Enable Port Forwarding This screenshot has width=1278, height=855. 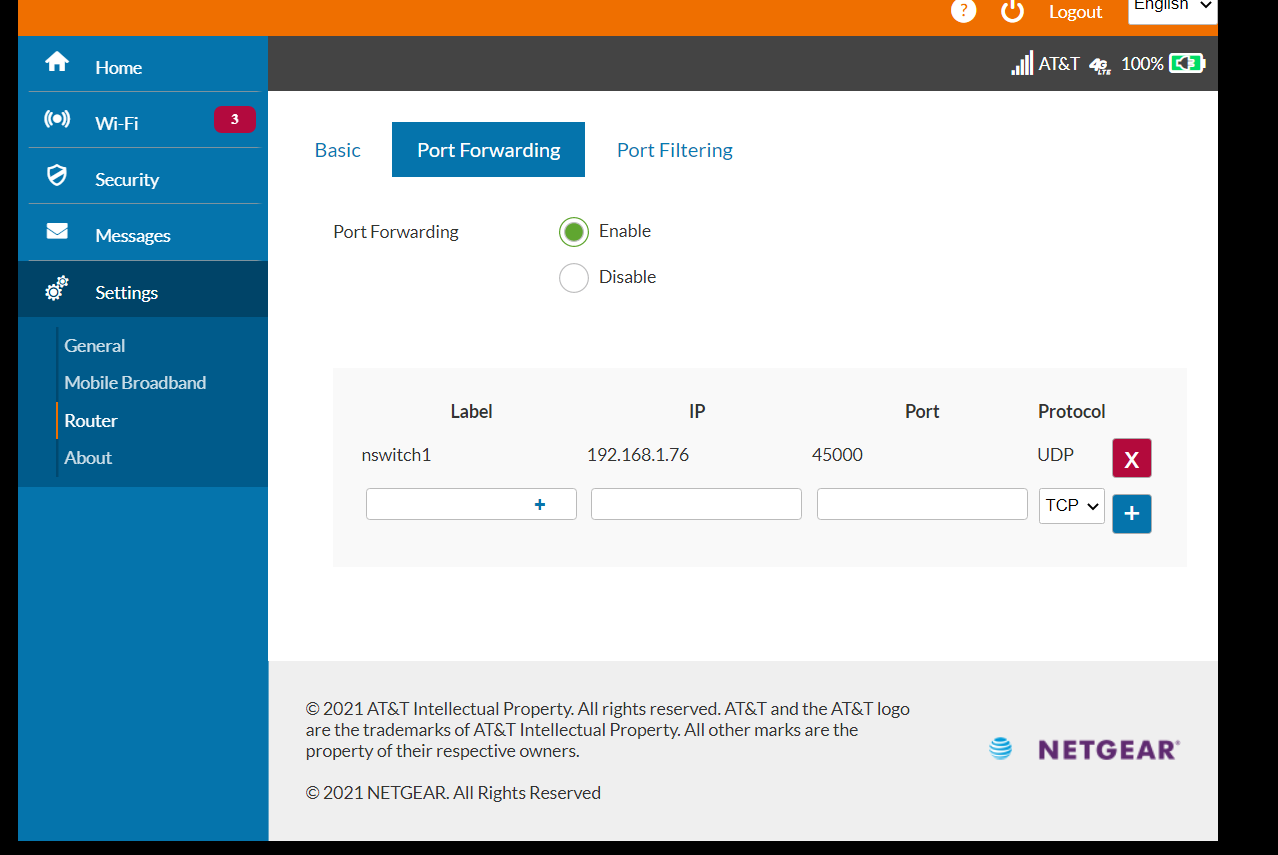pyautogui.click(x=573, y=231)
